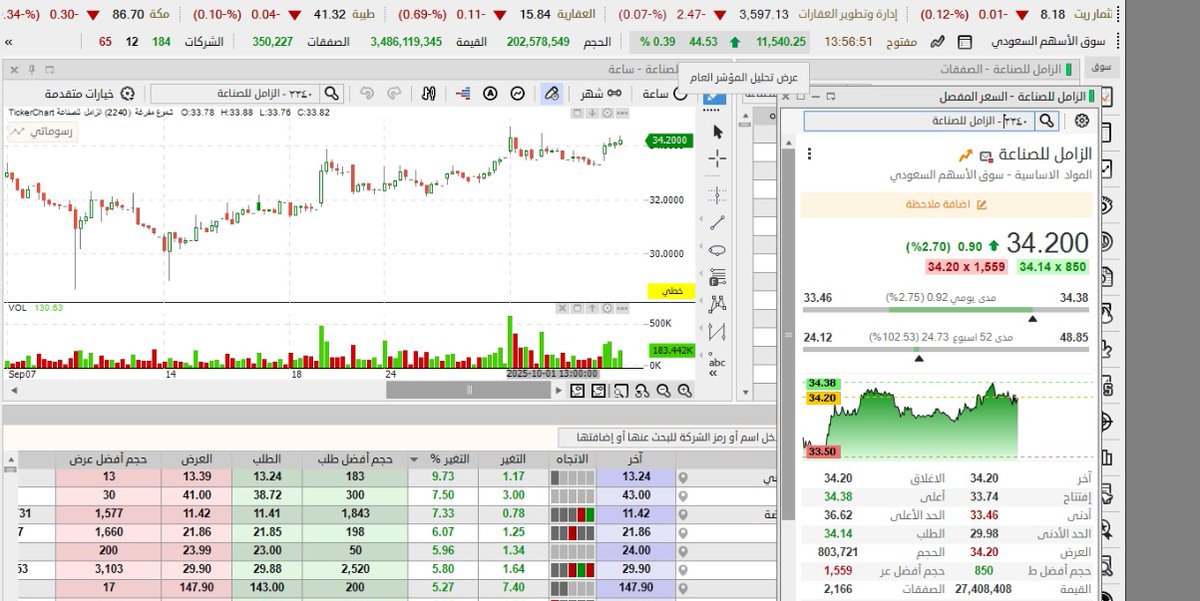Open the chart alert (A) icon
Viewport: 1200px width, 601px height.
(491, 93)
